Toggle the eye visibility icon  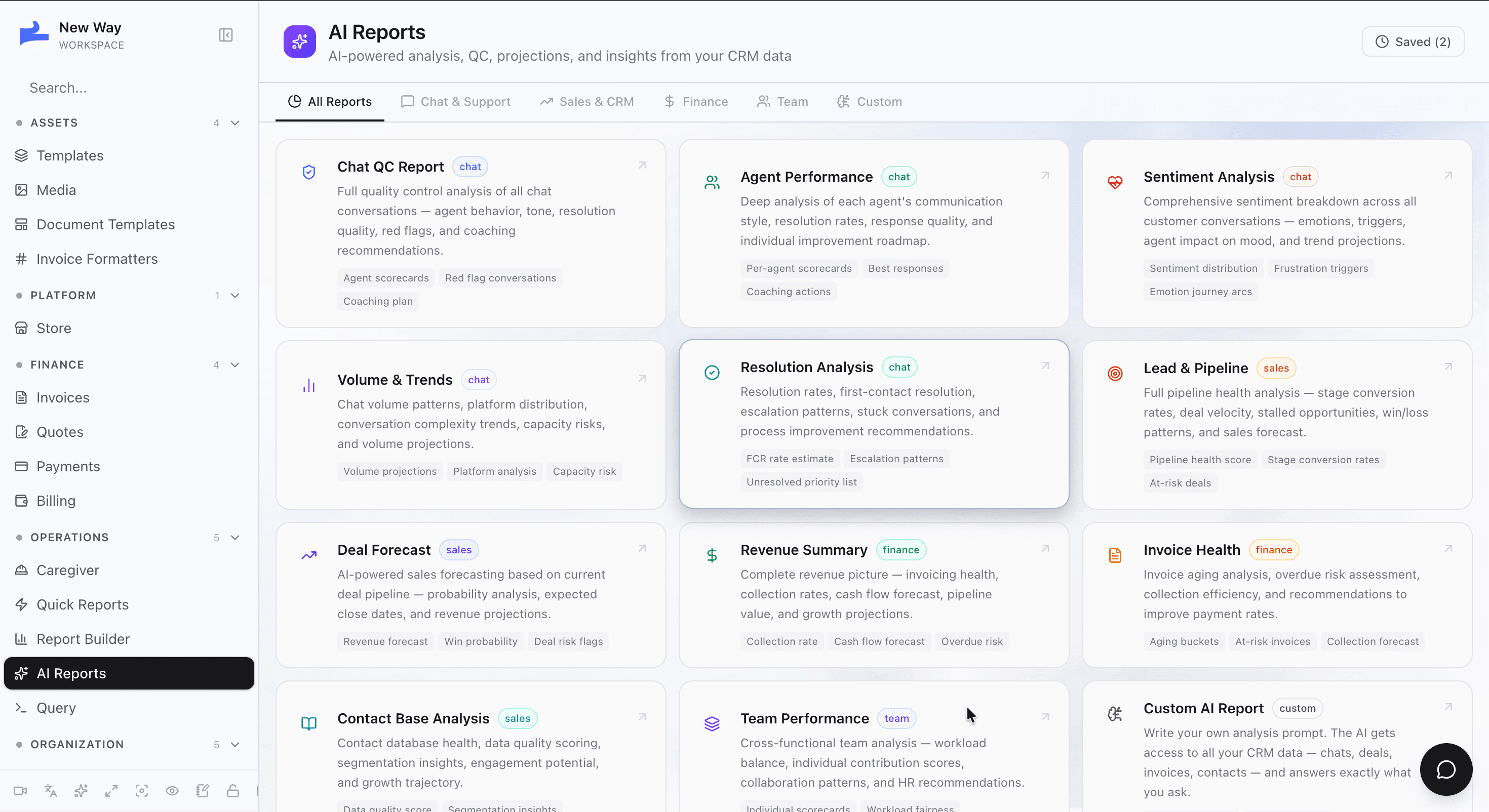(172, 791)
